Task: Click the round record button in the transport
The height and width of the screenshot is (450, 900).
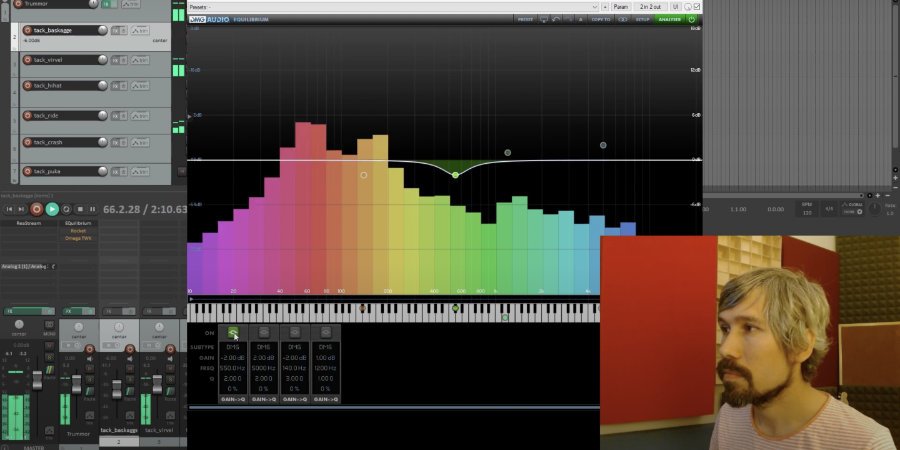Action: coord(36,210)
